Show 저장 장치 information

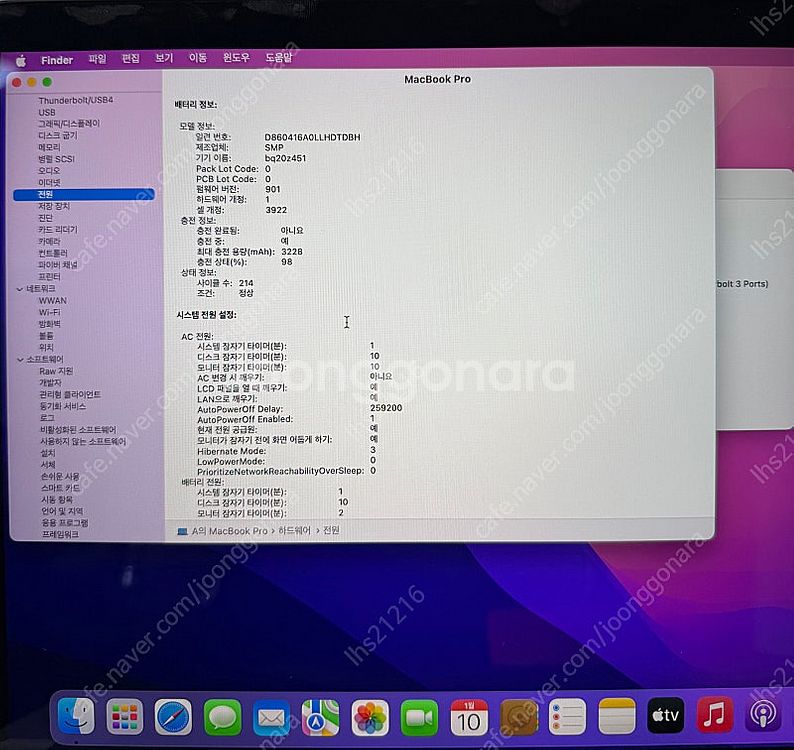pyautogui.click(x=54, y=206)
